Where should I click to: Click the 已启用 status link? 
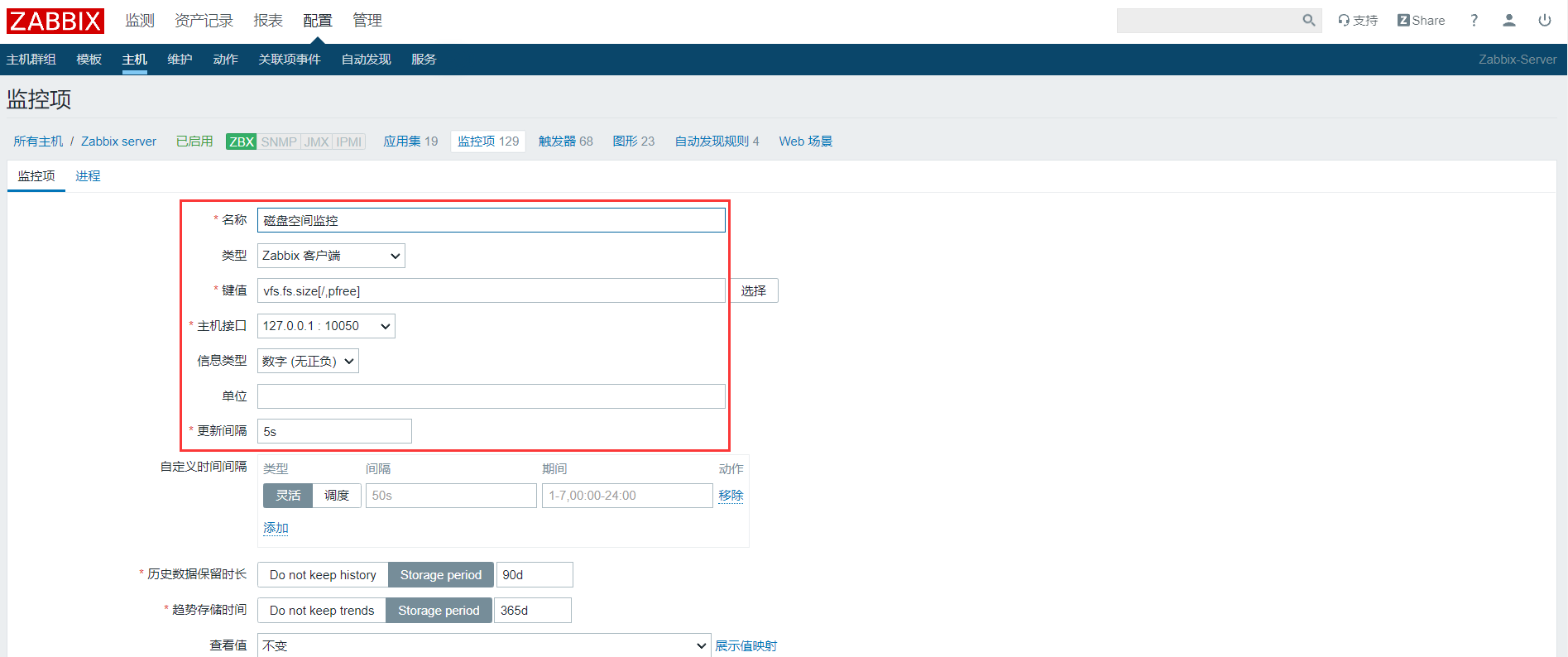194,141
